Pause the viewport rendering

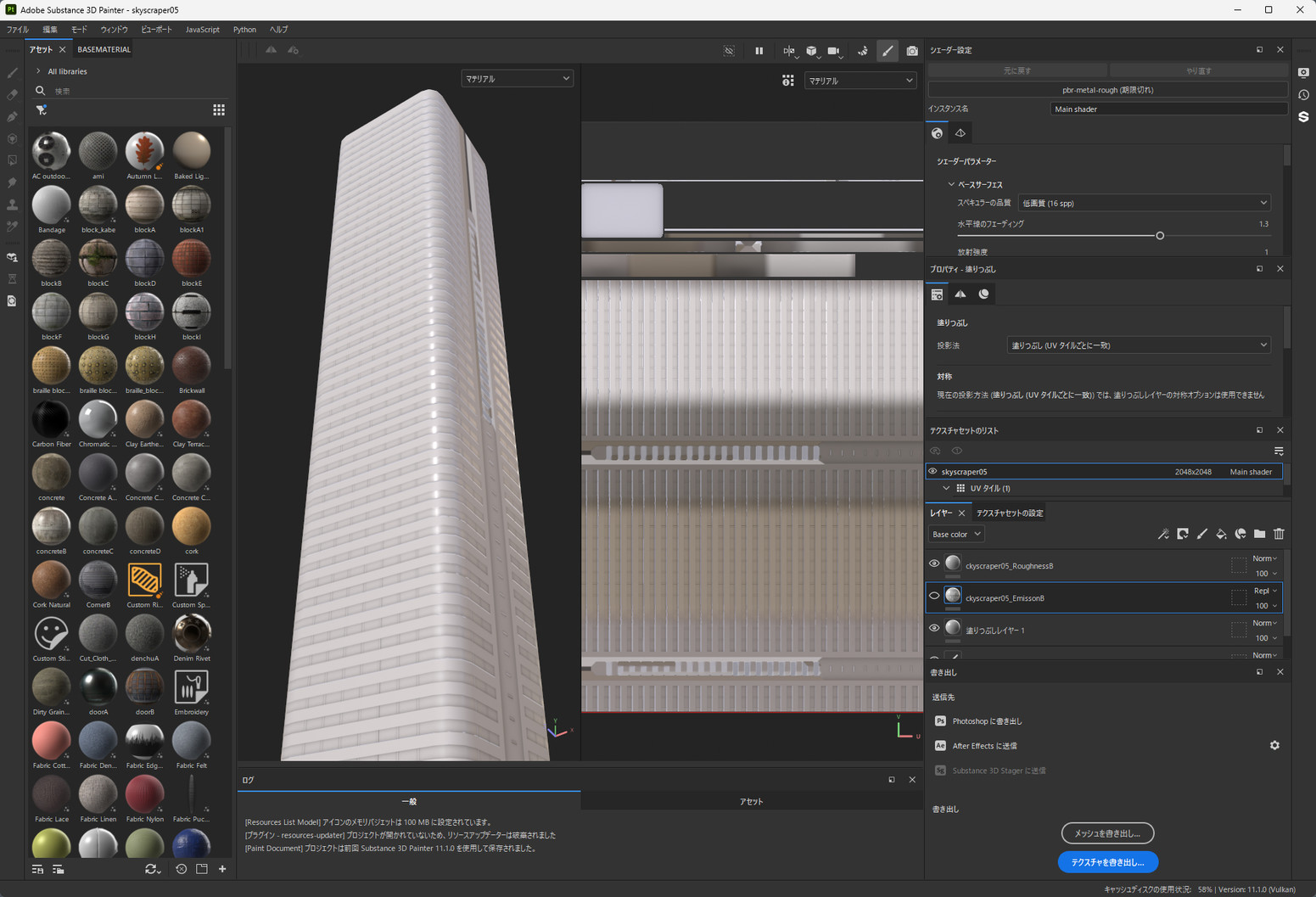click(759, 51)
